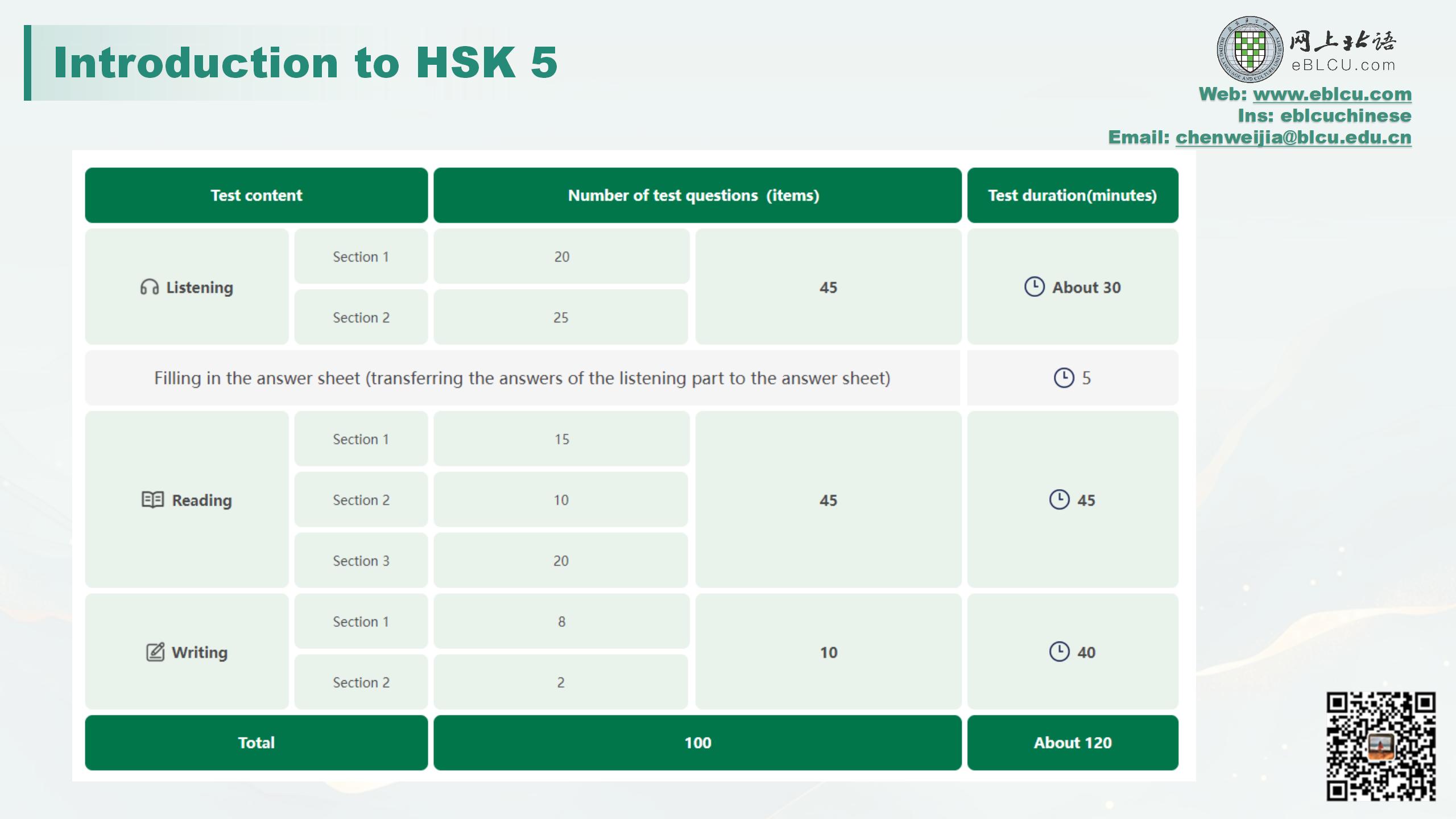Screen dimensions: 1456x819
Task: Click the QR code image
Action: (x=1381, y=746)
